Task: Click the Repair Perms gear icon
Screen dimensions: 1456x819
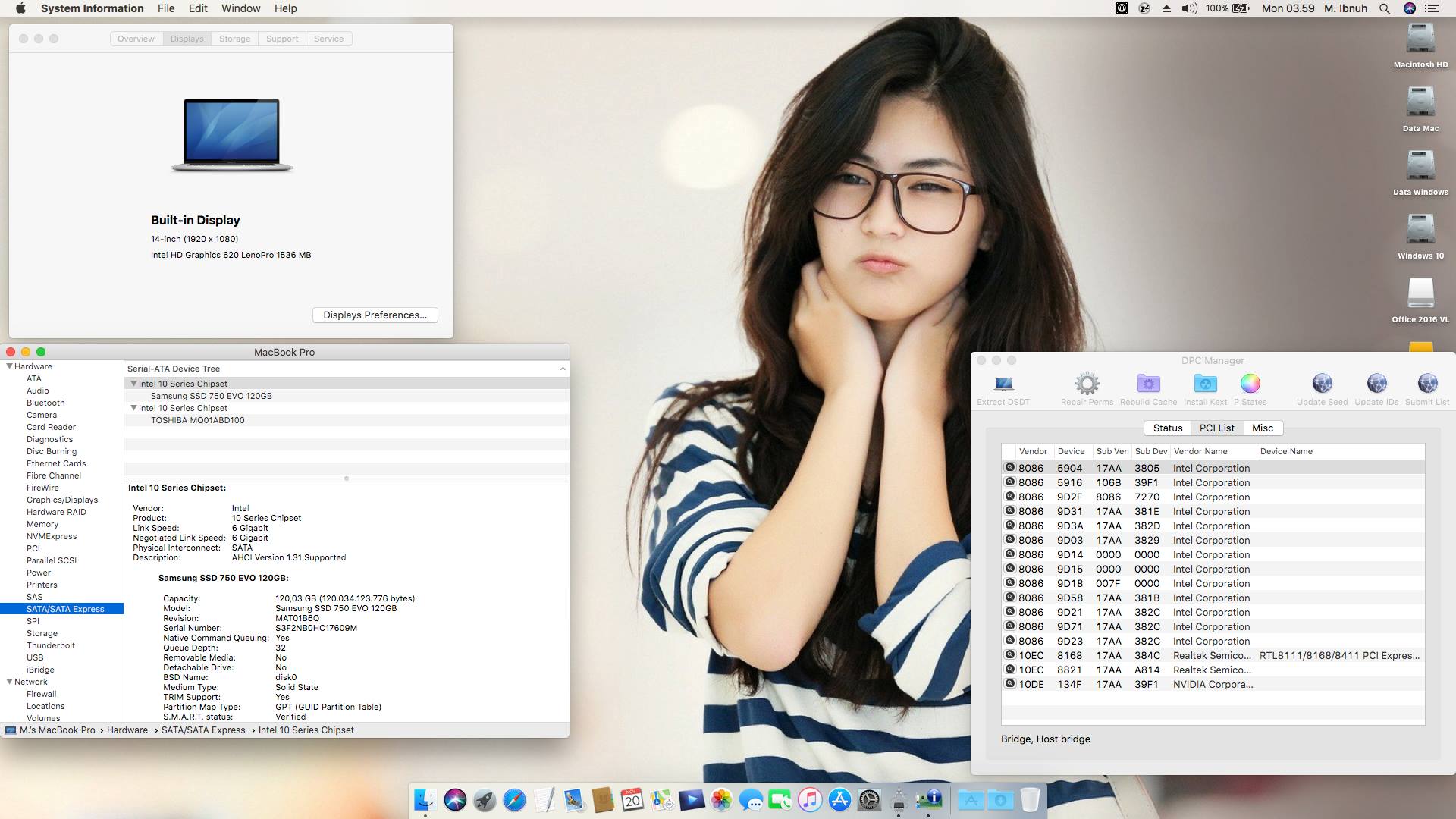Action: click(1087, 384)
